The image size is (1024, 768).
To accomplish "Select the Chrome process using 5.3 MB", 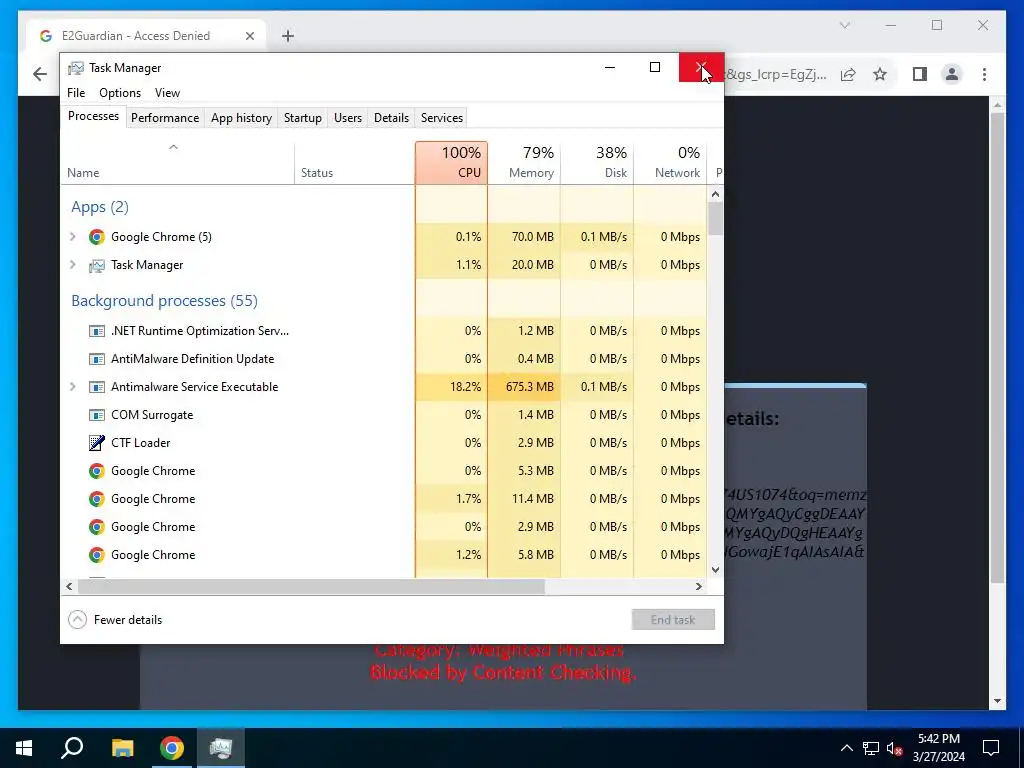I will [384, 471].
